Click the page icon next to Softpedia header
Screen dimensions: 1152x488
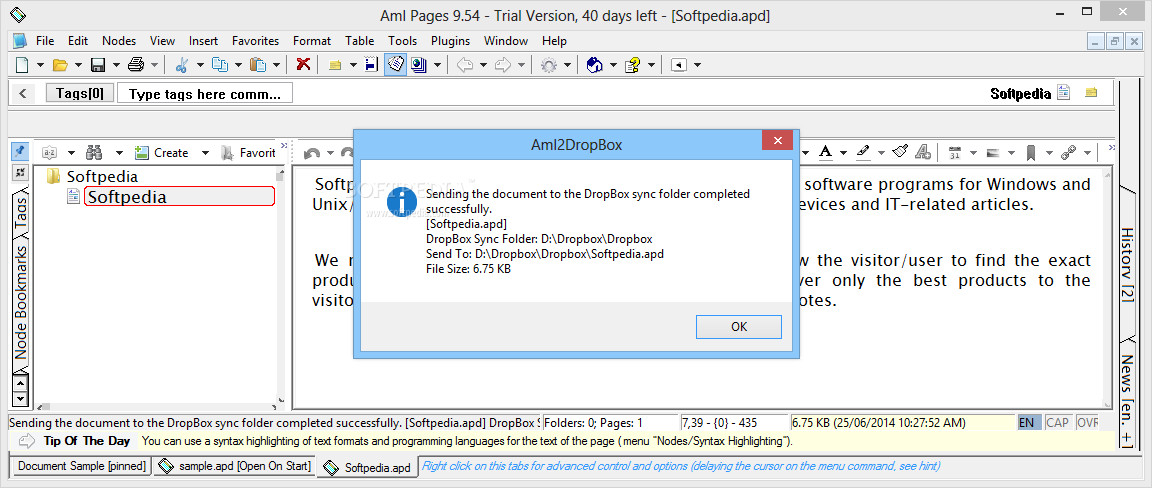(1063, 93)
